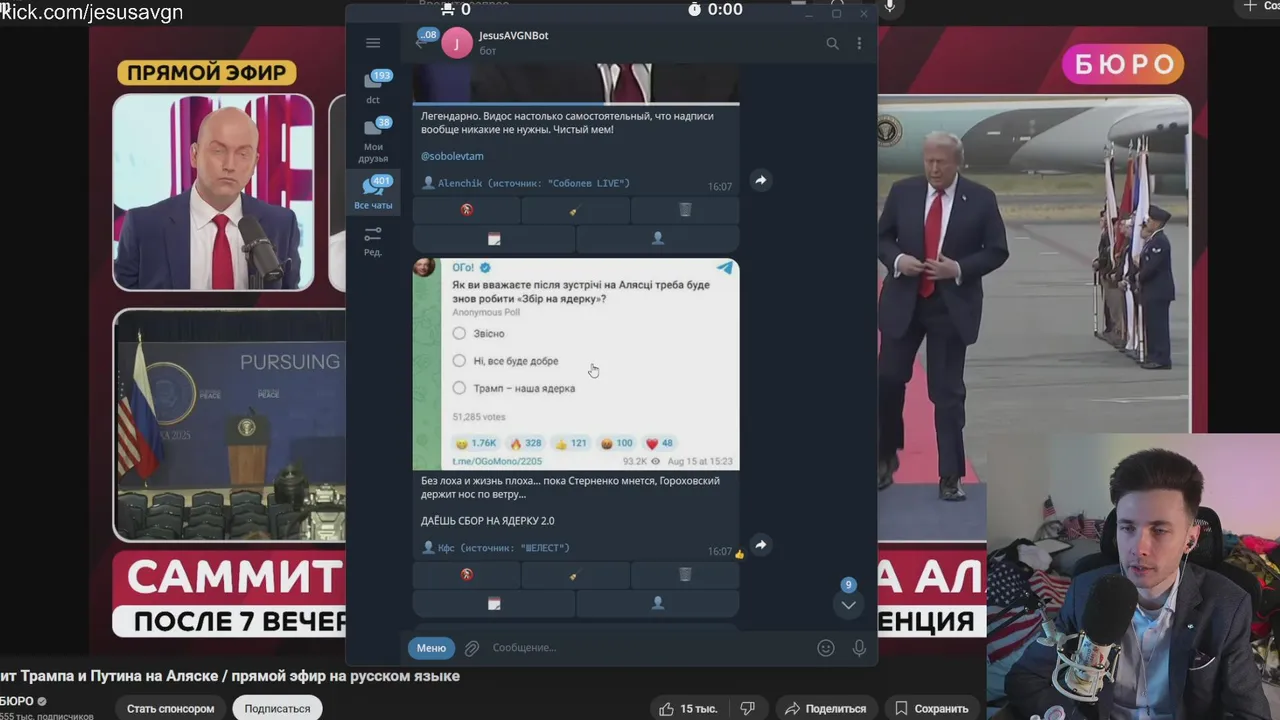Open the @sobolevtam mention link
Viewport: 1280px width, 720px height.
pyautogui.click(x=452, y=156)
